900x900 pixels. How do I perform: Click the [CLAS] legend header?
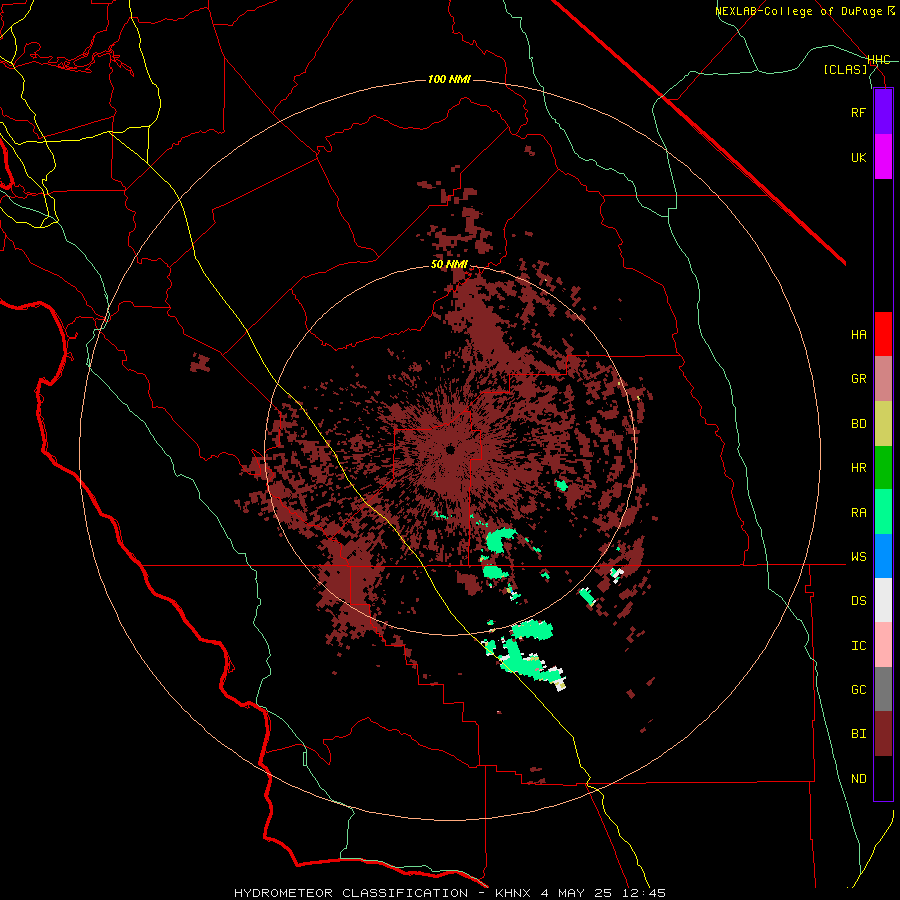point(845,70)
